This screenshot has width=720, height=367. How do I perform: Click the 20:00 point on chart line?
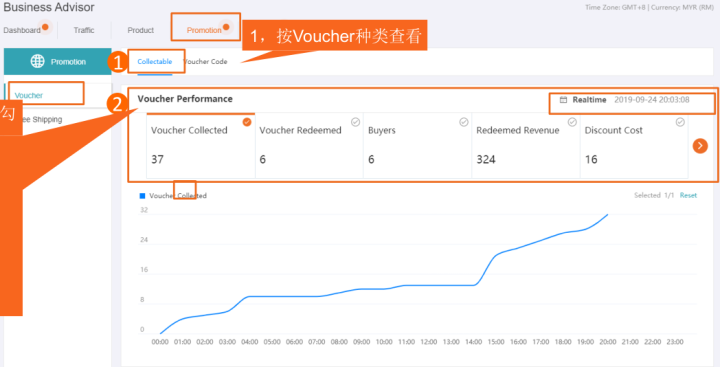coord(608,214)
